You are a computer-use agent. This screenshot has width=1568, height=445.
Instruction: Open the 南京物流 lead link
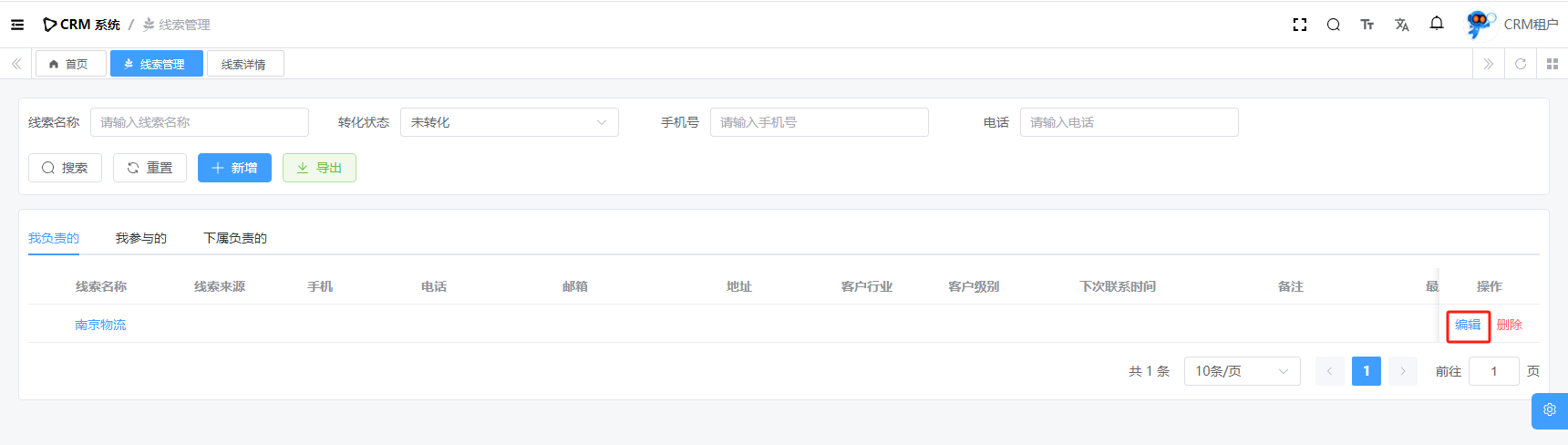(x=100, y=325)
